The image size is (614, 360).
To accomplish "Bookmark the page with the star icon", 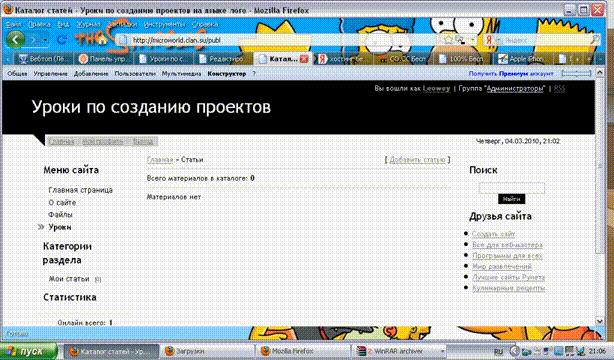I will [x=448, y=40].
